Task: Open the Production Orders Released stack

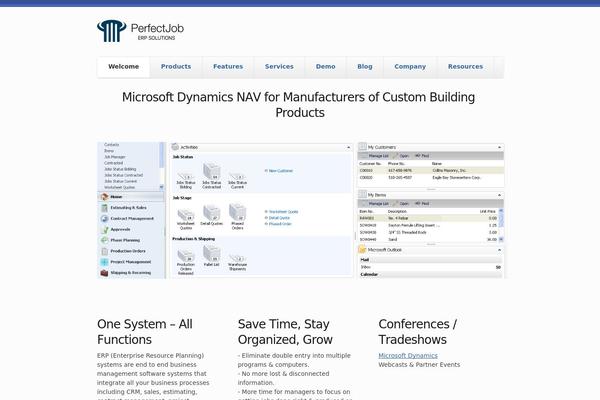Action: click(186, 255)
